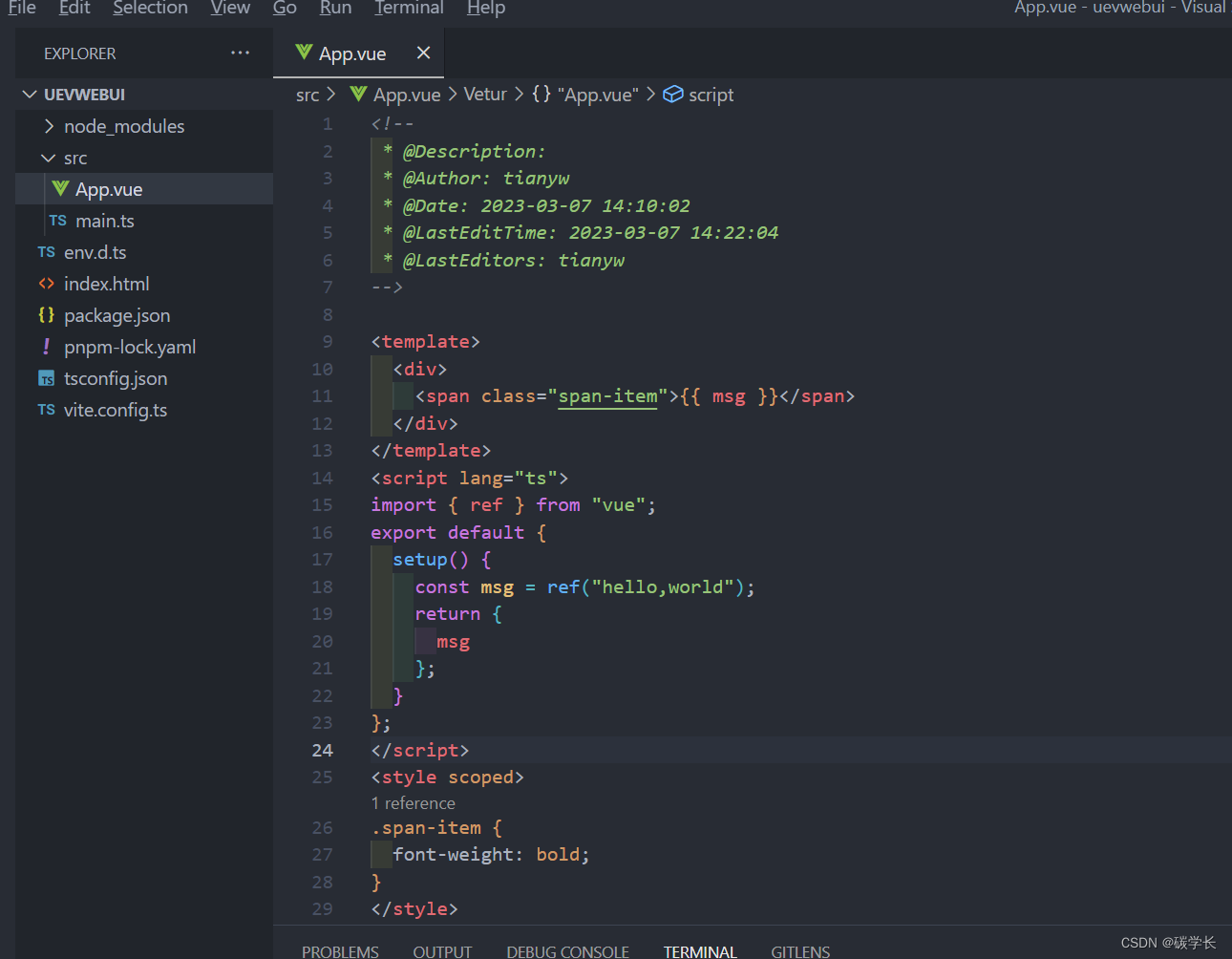Open env.d.ts from the explorer
This screenshot has width=1232, height=959.
(x=144, y=252)
